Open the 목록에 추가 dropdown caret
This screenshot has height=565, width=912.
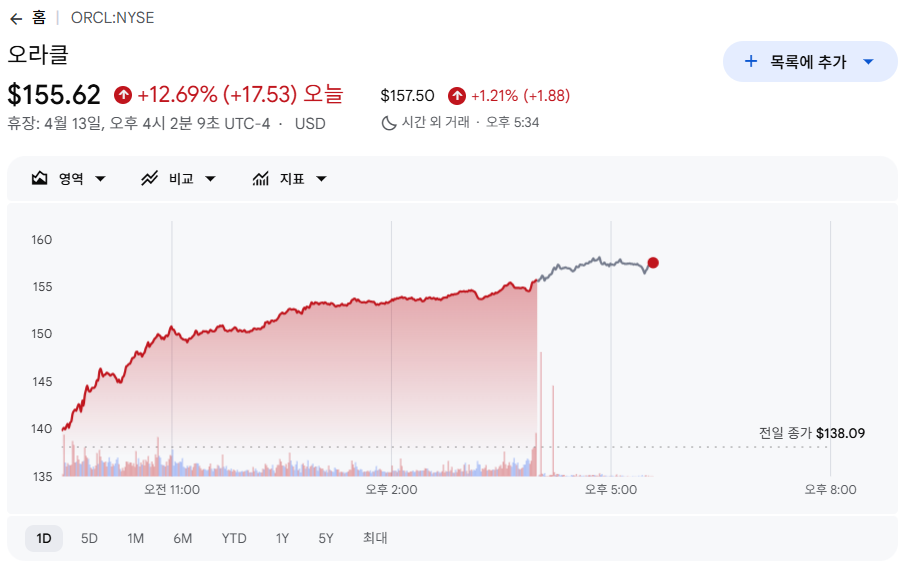(x=868, y=62)
